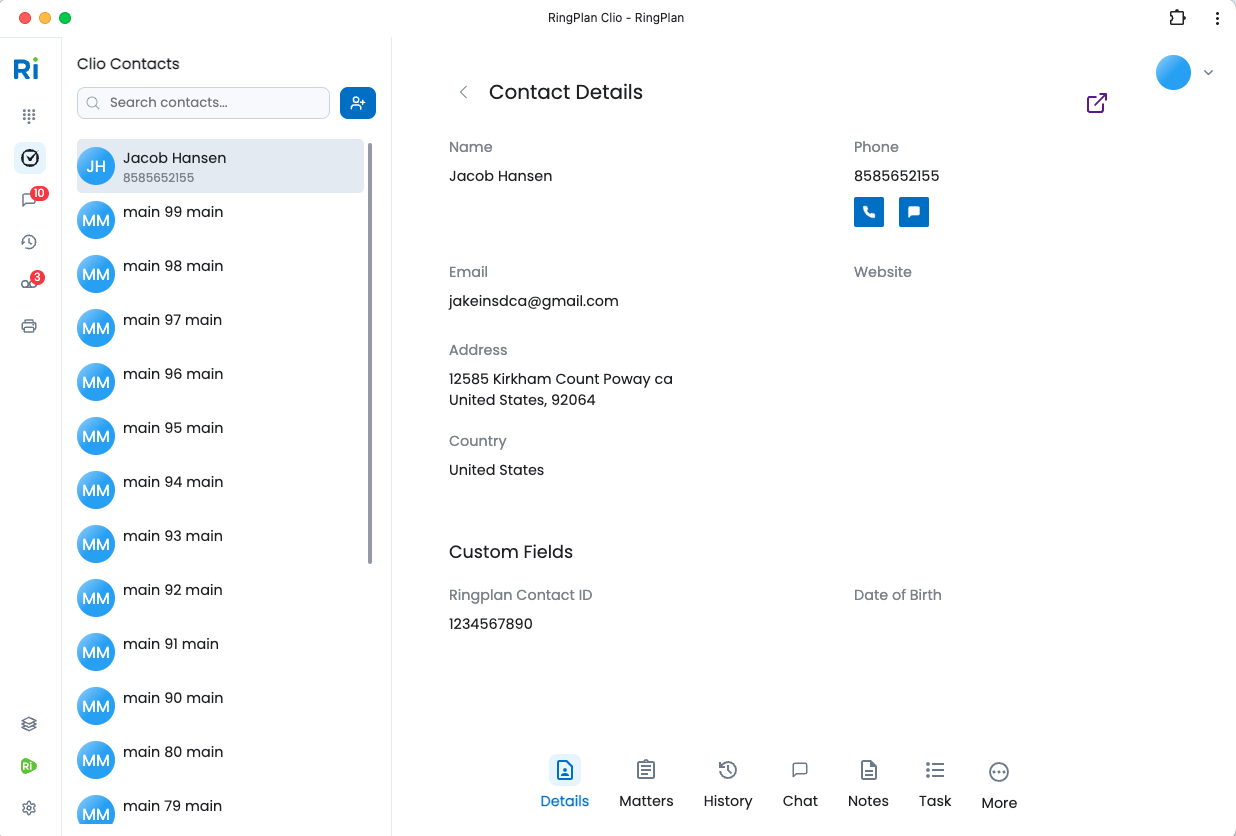
Task: Switch to the Details tab
Action: click(565, 782)
